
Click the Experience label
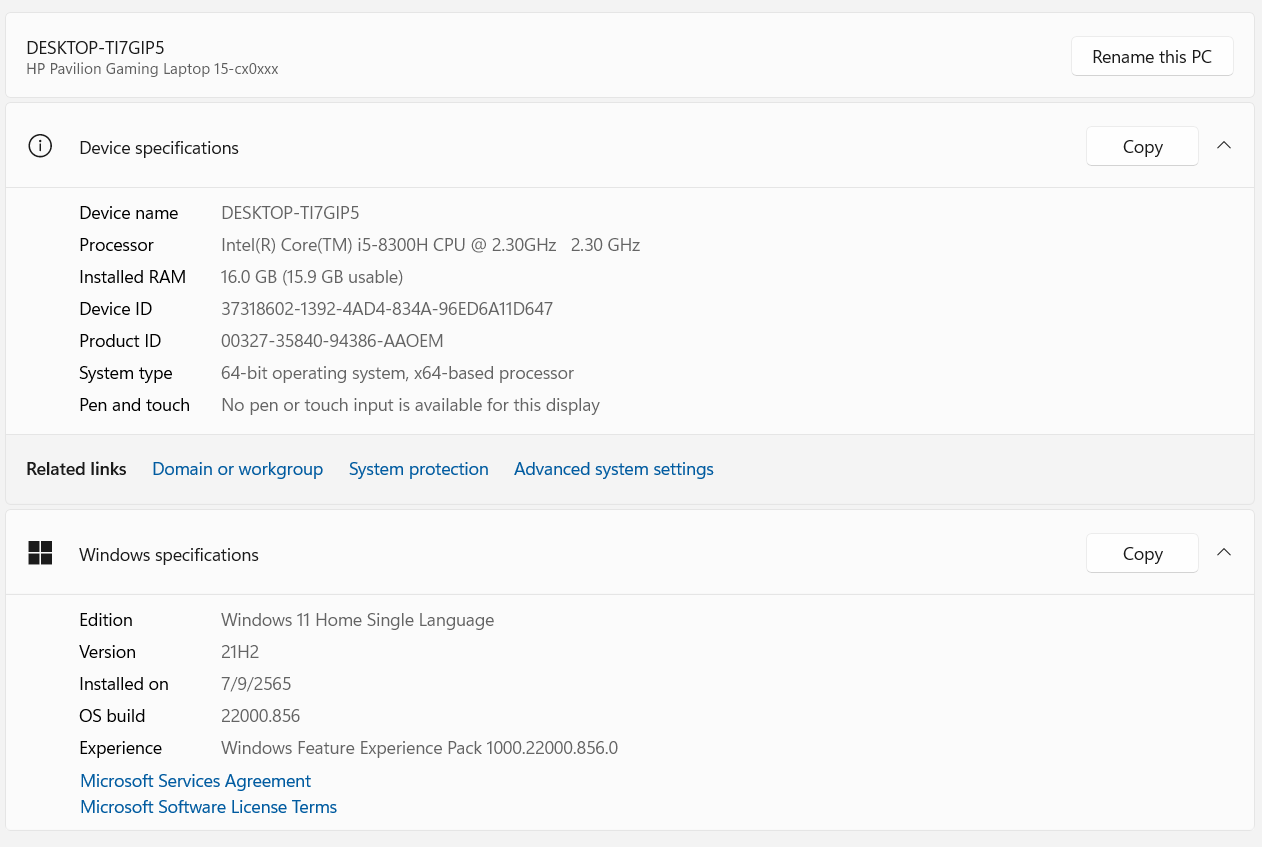(120, 748)
